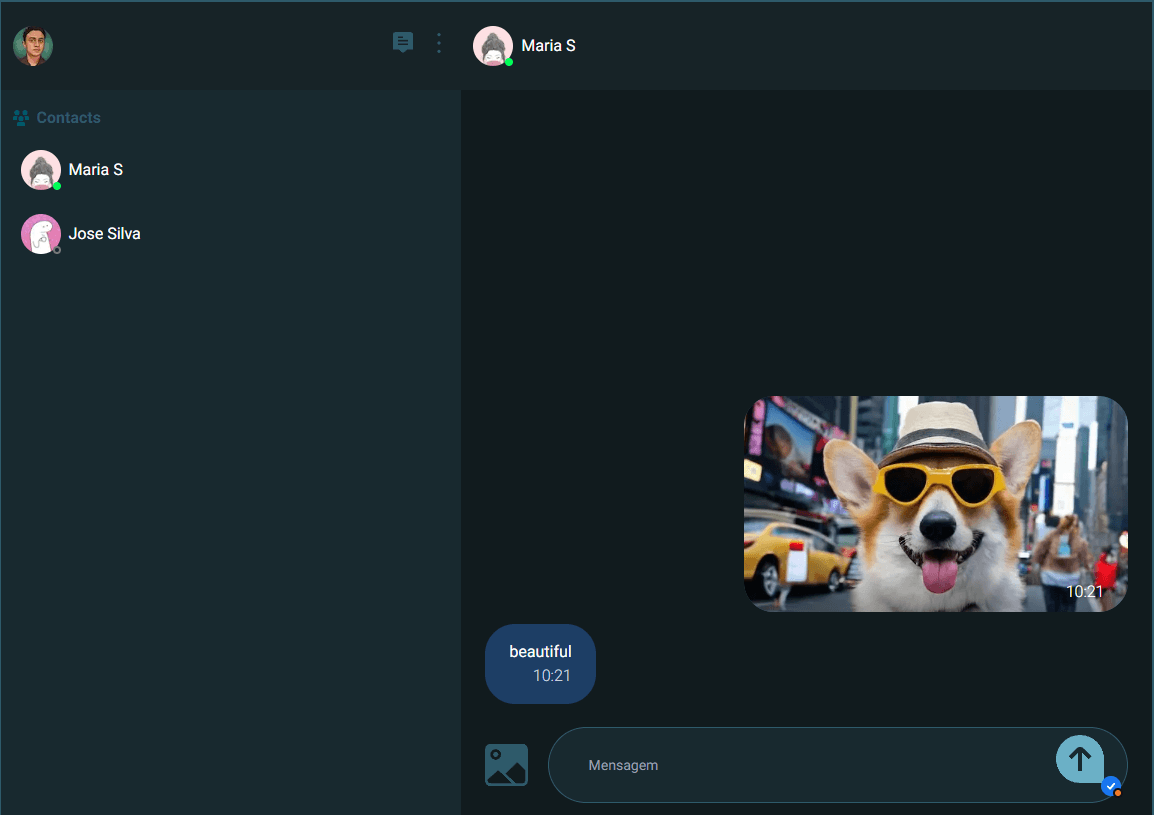The height and width of the screenshot is (815, 1154).
Task: Click the Contacts heading label
Action: (68, 117)
